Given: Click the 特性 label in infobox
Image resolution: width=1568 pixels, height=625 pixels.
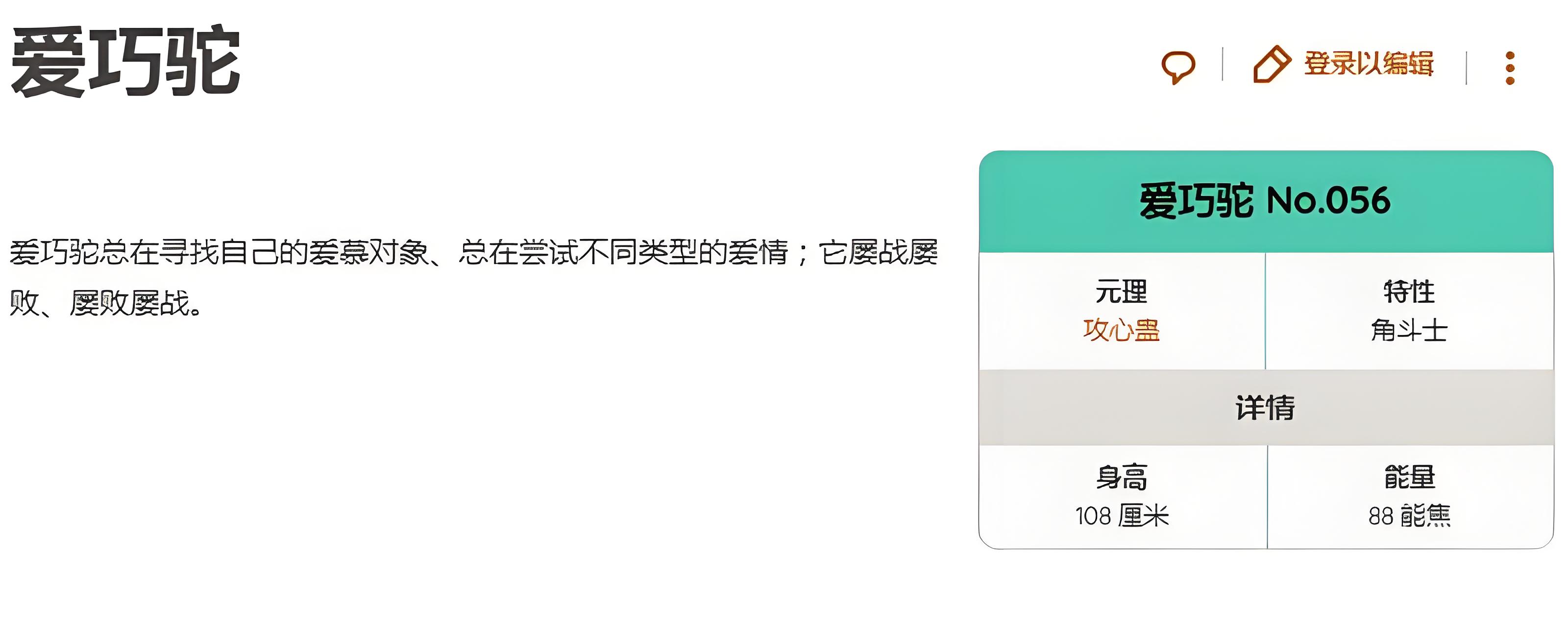Looking at the screenshot, I should click(x=1409, y=291).
